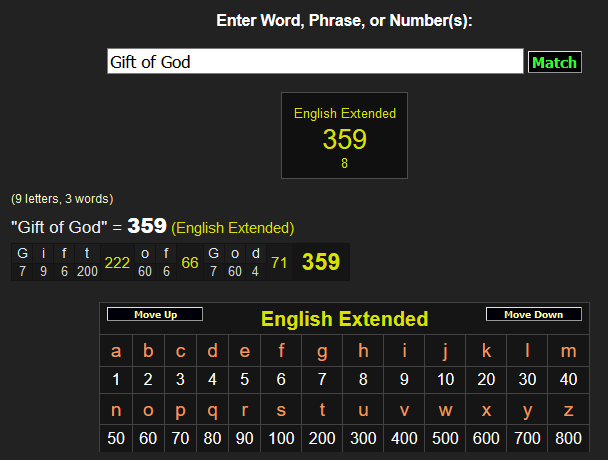Select letter 'm' in cipher chart
Screen dimensions: 608x460
569,351
